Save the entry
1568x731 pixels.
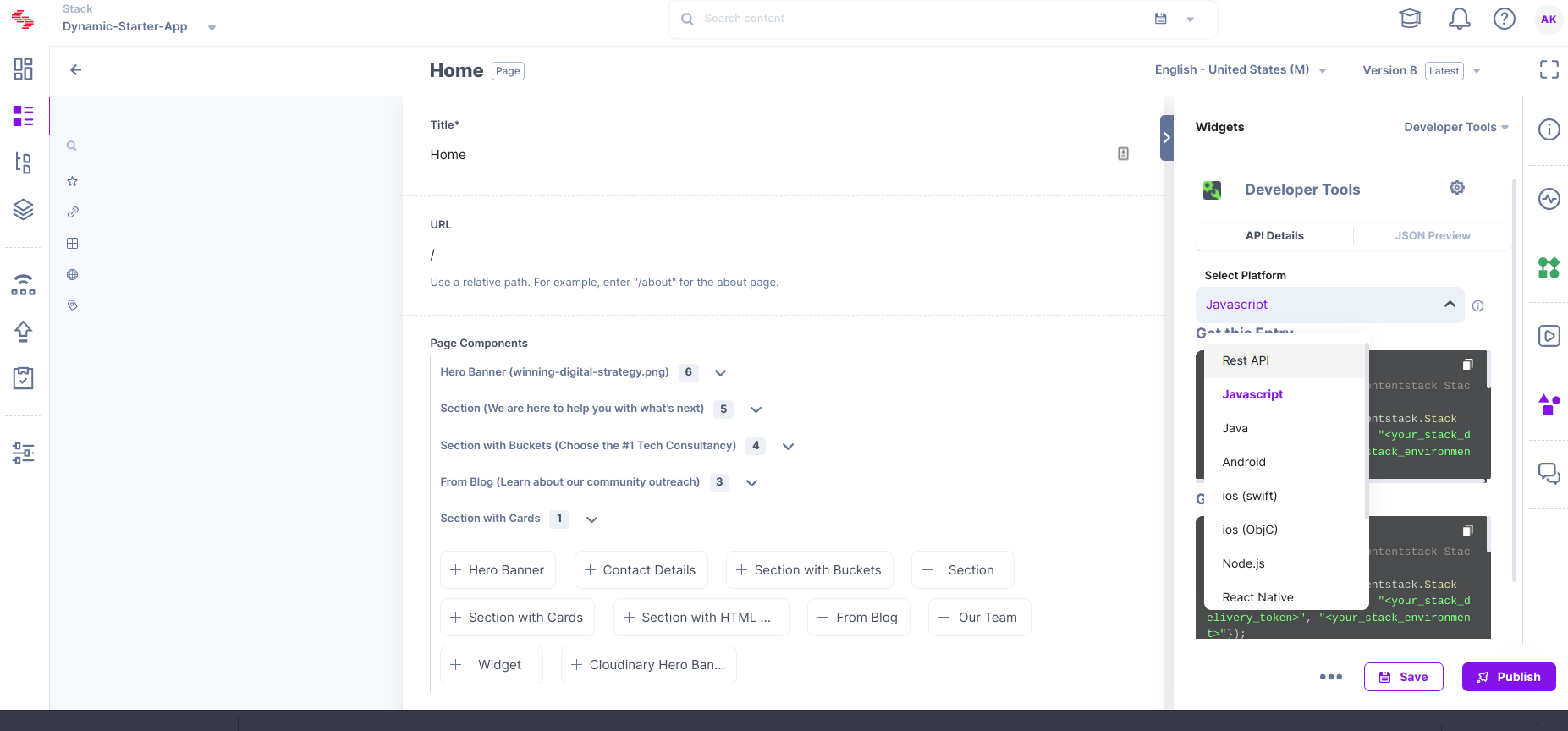(x=1403, y=677)
